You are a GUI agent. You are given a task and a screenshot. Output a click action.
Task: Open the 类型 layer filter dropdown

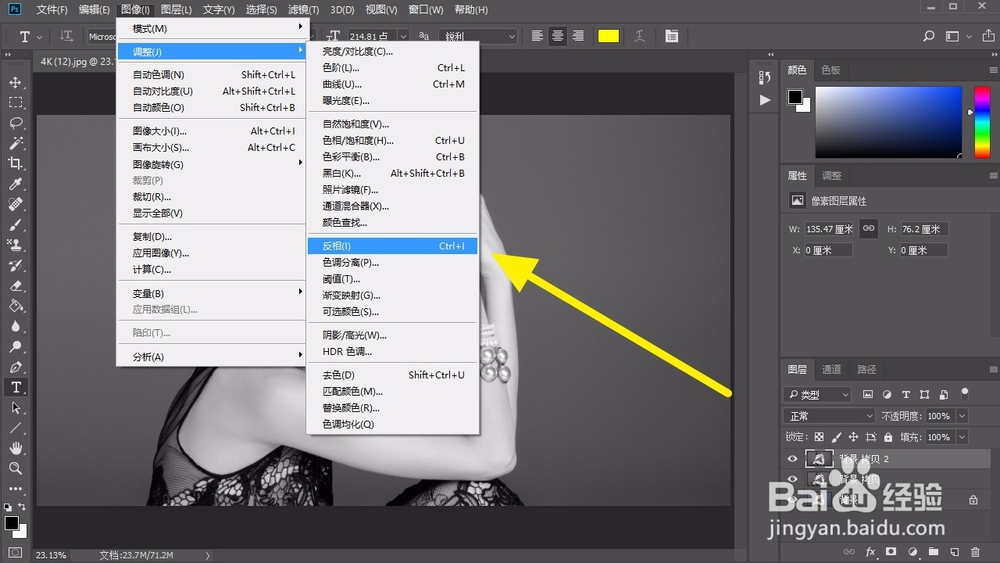tap(817, 395)
